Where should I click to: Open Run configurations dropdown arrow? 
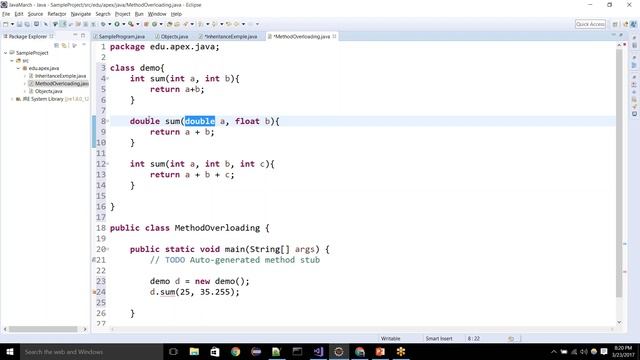tap(123, 24)
